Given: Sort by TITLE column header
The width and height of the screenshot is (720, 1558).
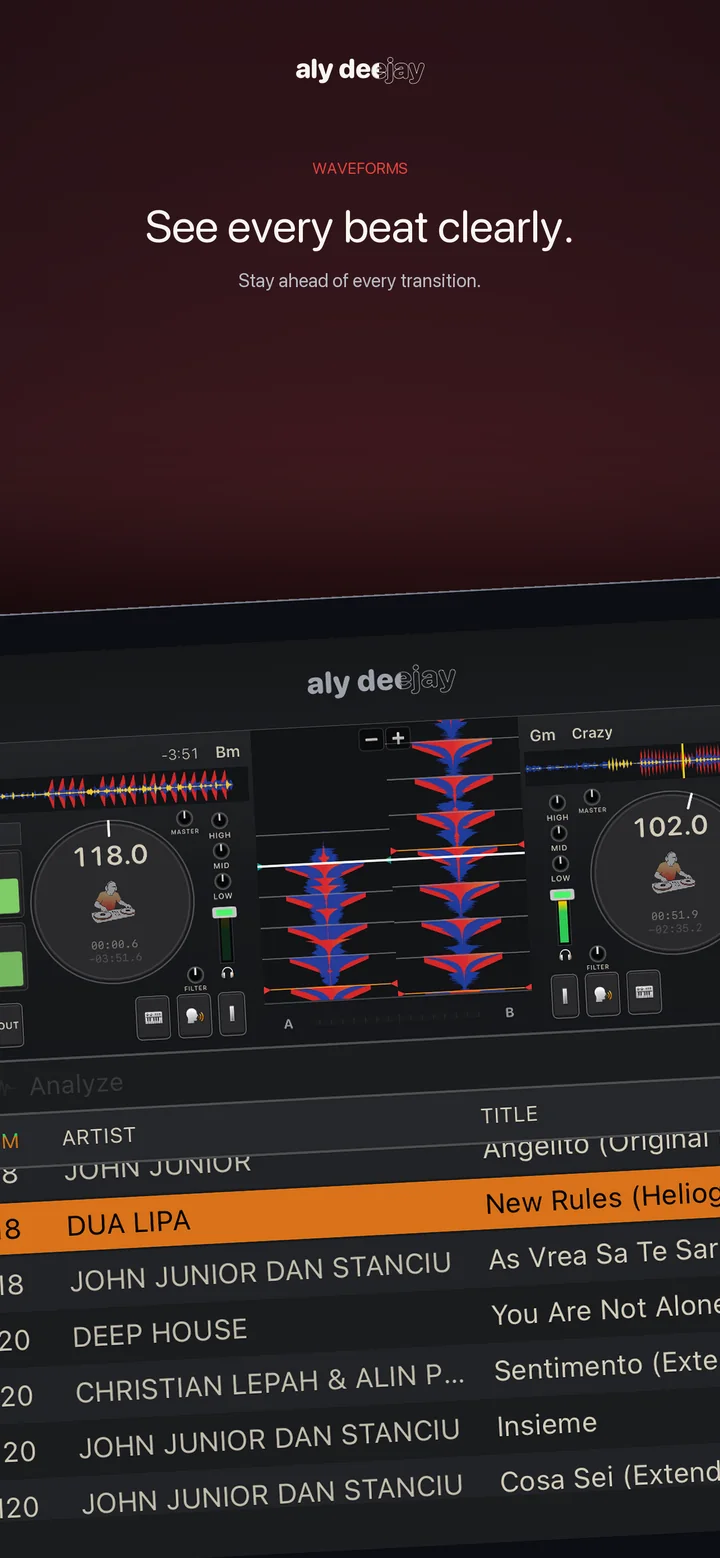Looking at the screenshot, I should pos(509,1115).
